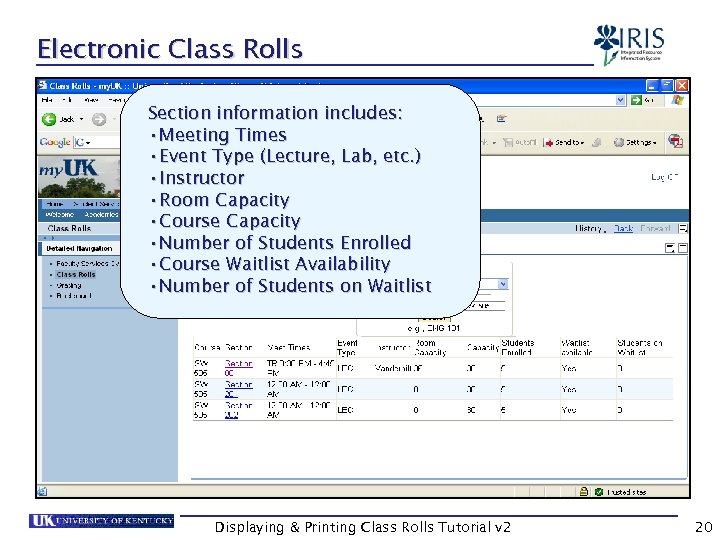
Task: Open the View menu
Action: coord(91,100)
